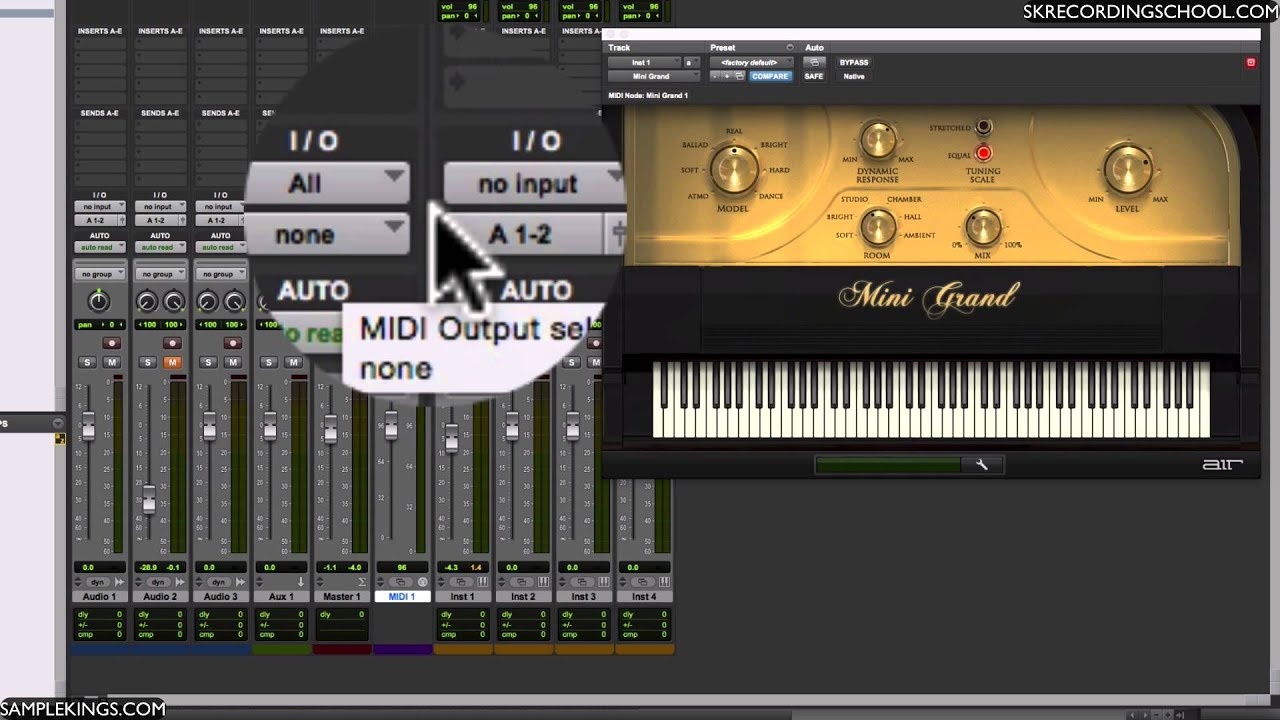Solo the Audio 2 track
1280x720 pixels.
pos(148,362)
